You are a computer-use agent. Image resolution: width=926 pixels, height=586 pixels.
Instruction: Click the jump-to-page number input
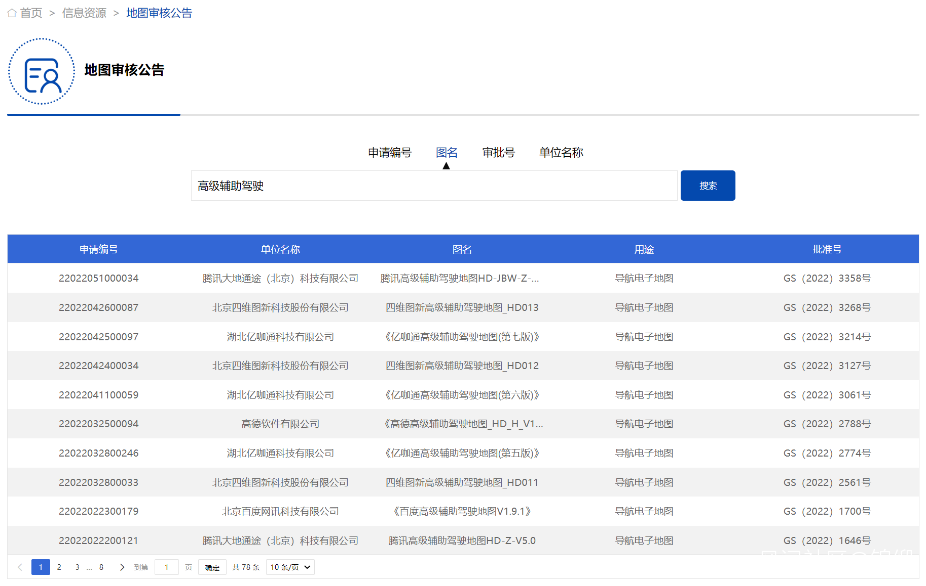click(167, 567)
